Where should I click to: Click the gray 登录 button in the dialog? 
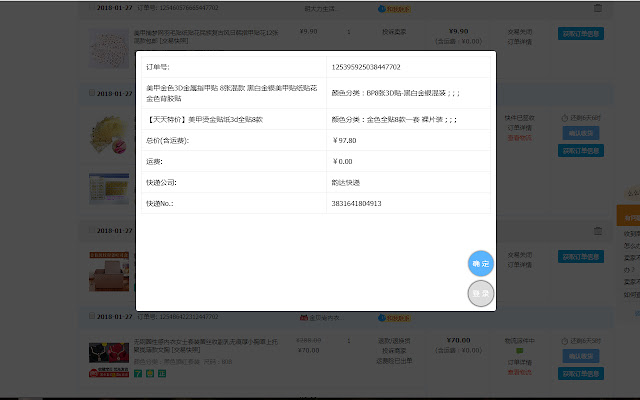tap(480, 293)
